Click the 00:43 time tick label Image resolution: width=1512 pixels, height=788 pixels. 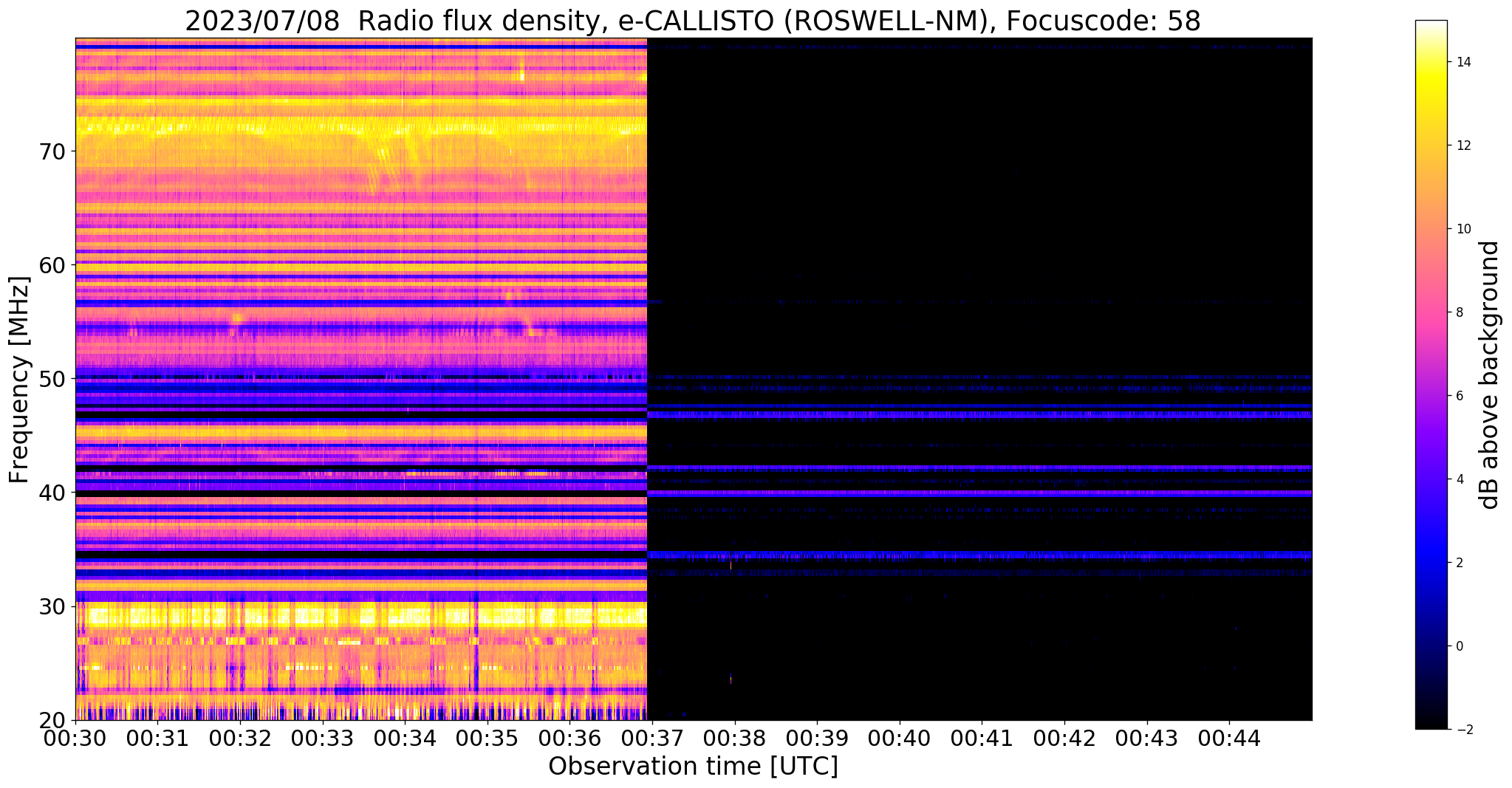(x=1147, y=738)
